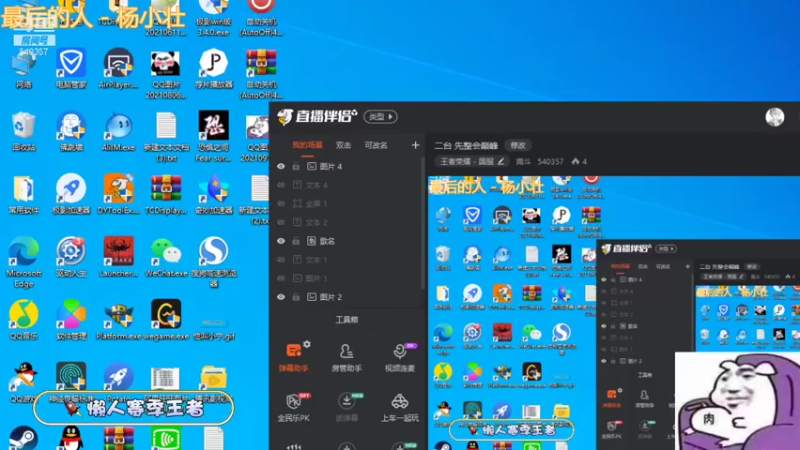Select the 歌名 source row

(x=348, y=241)
